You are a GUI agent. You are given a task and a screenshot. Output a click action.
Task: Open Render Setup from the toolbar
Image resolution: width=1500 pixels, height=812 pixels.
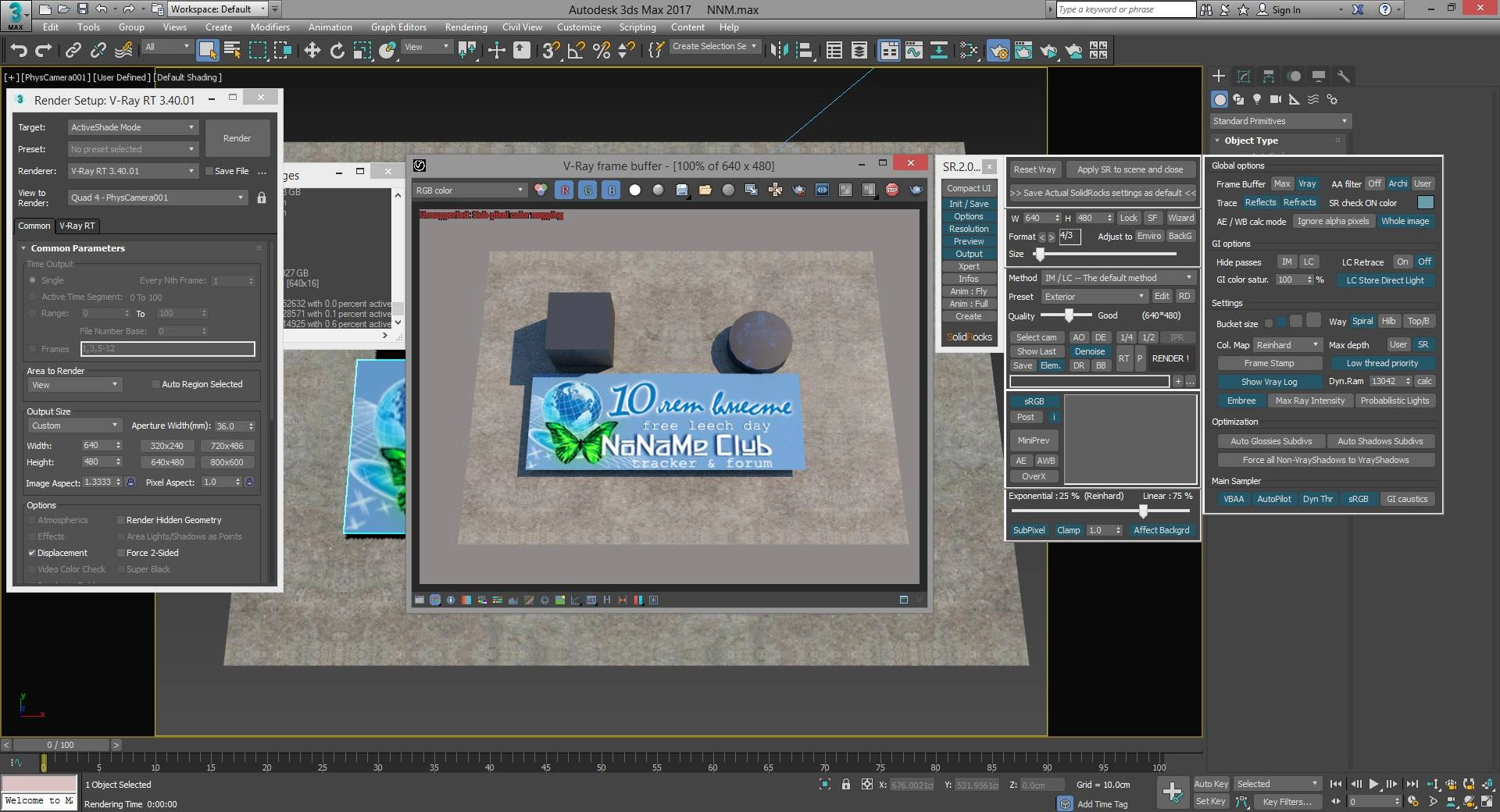tap(998, 51)
